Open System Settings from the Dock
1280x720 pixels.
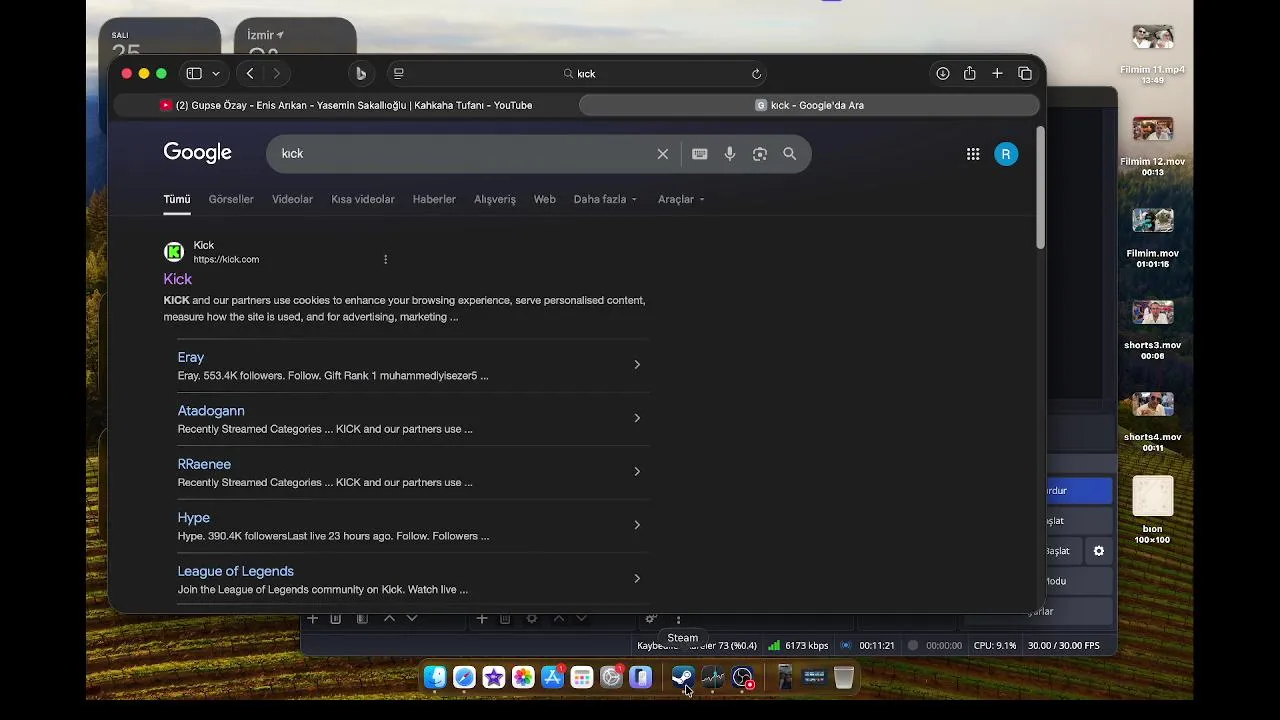(x=612, y=678)
